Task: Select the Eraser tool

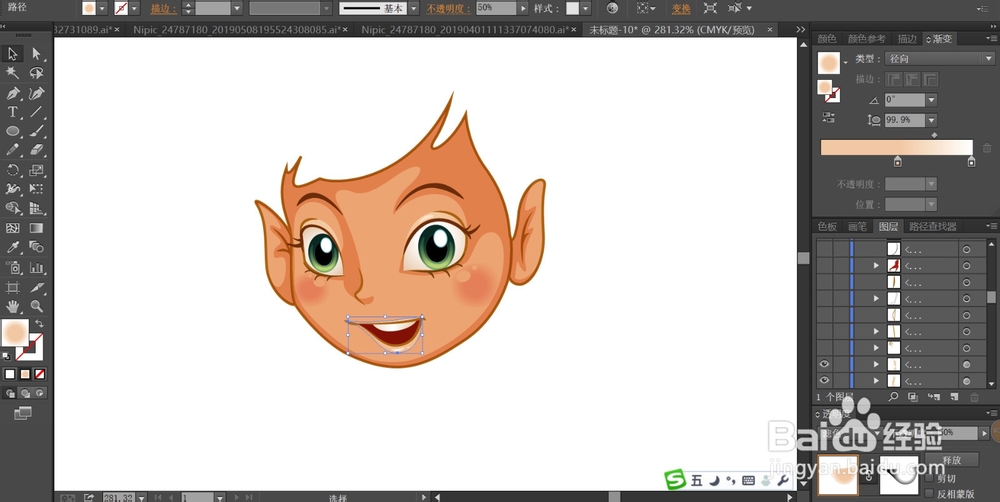Action: coord(36,150)
